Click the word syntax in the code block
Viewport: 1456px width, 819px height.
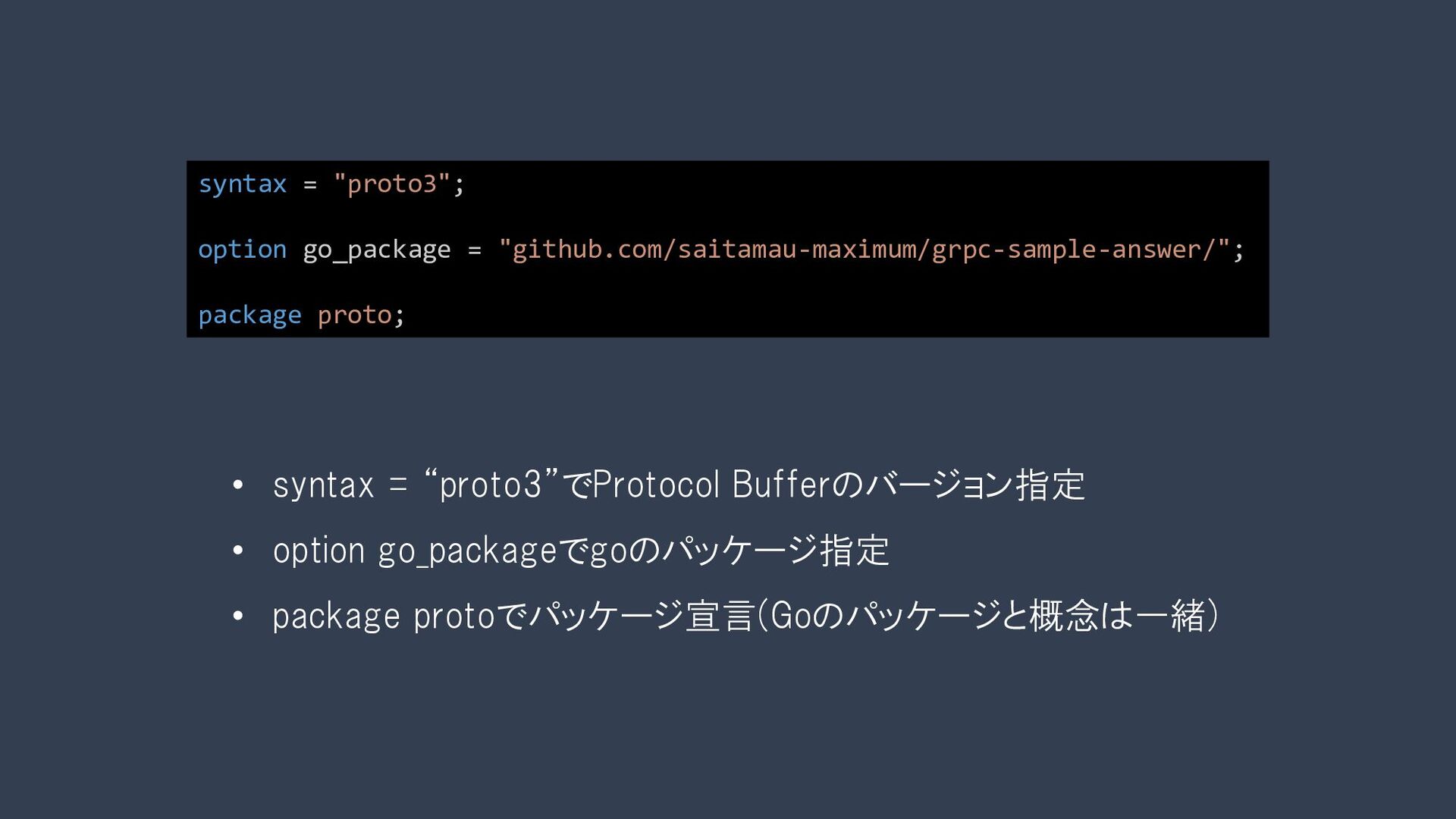[243, 184]
